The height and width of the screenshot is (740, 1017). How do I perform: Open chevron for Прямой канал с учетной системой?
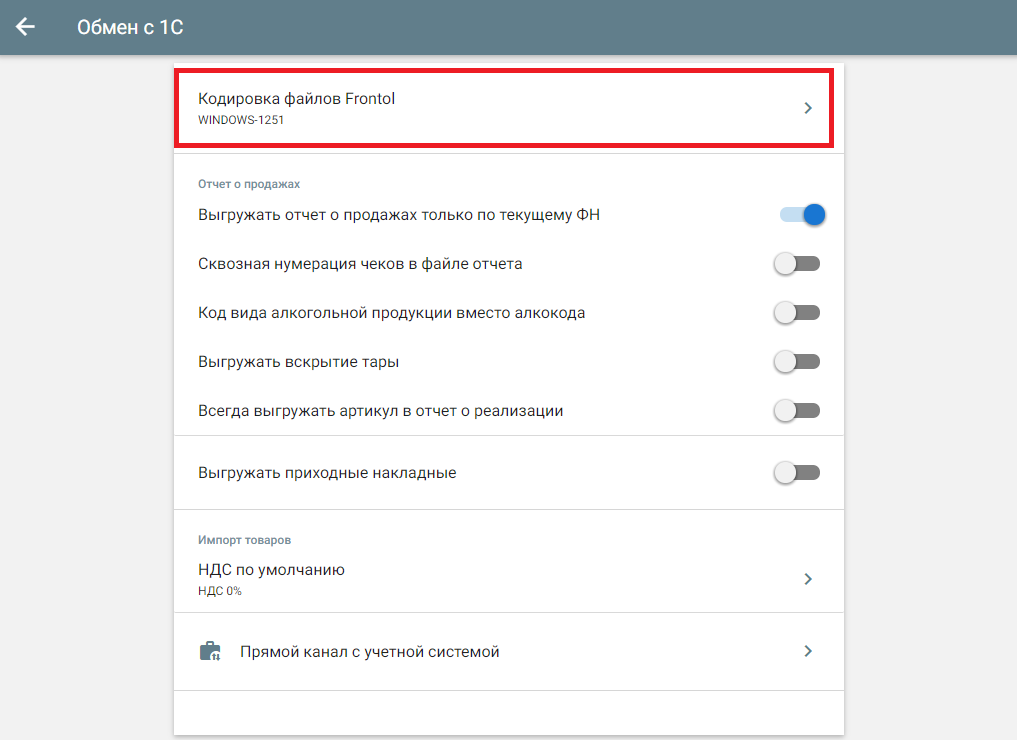point(808,652)
